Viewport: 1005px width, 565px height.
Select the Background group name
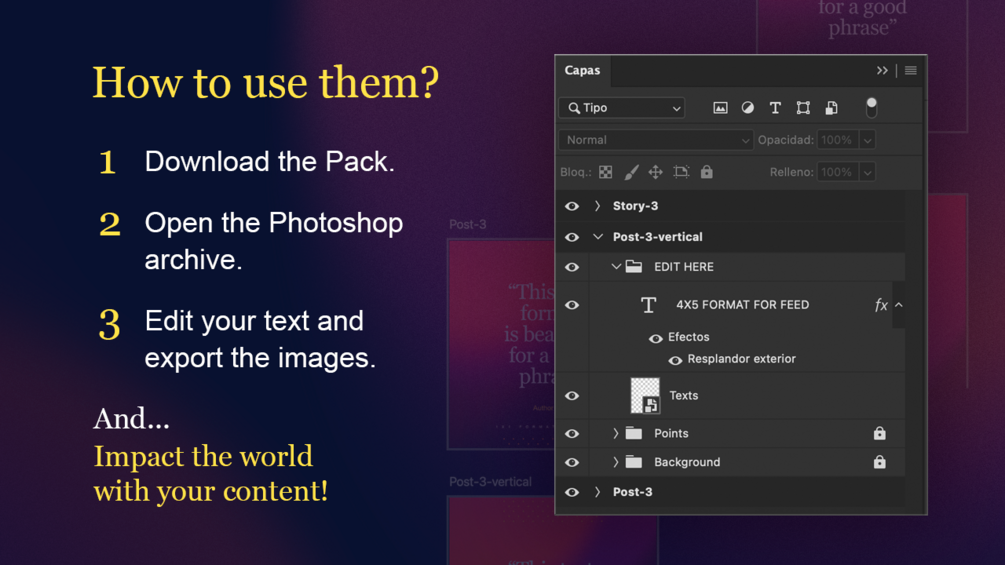687,462
